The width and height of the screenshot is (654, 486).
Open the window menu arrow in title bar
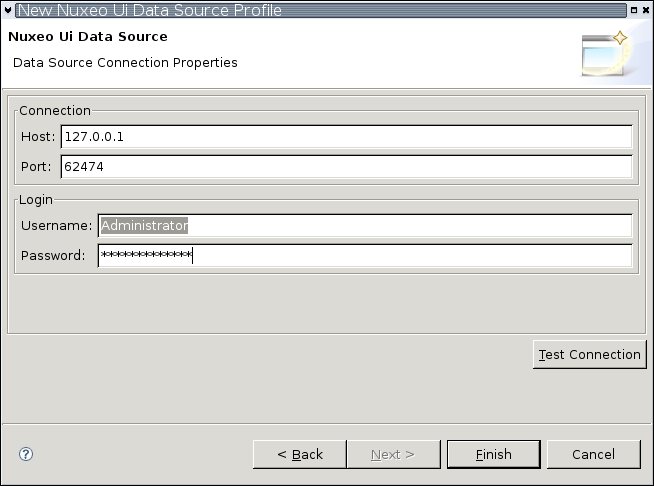pyautogui.click(x=8, y=10)
